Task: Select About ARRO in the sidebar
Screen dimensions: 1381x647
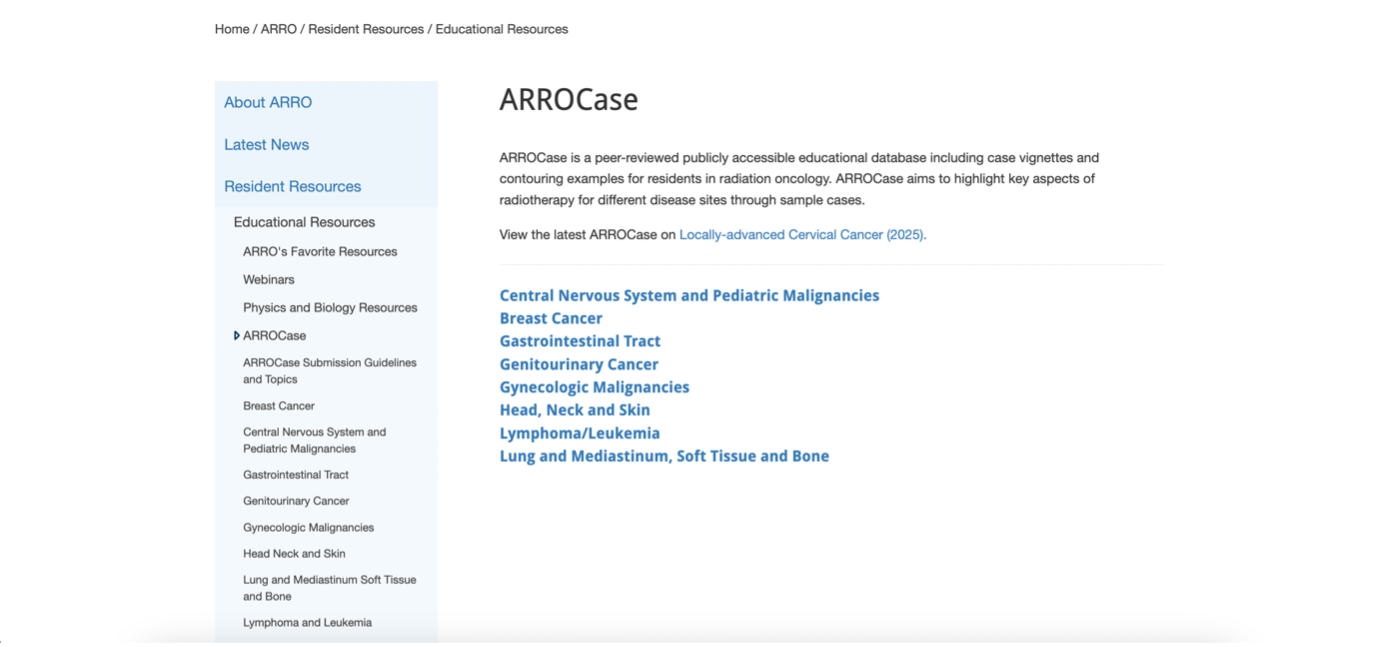Action: [268, 102]
